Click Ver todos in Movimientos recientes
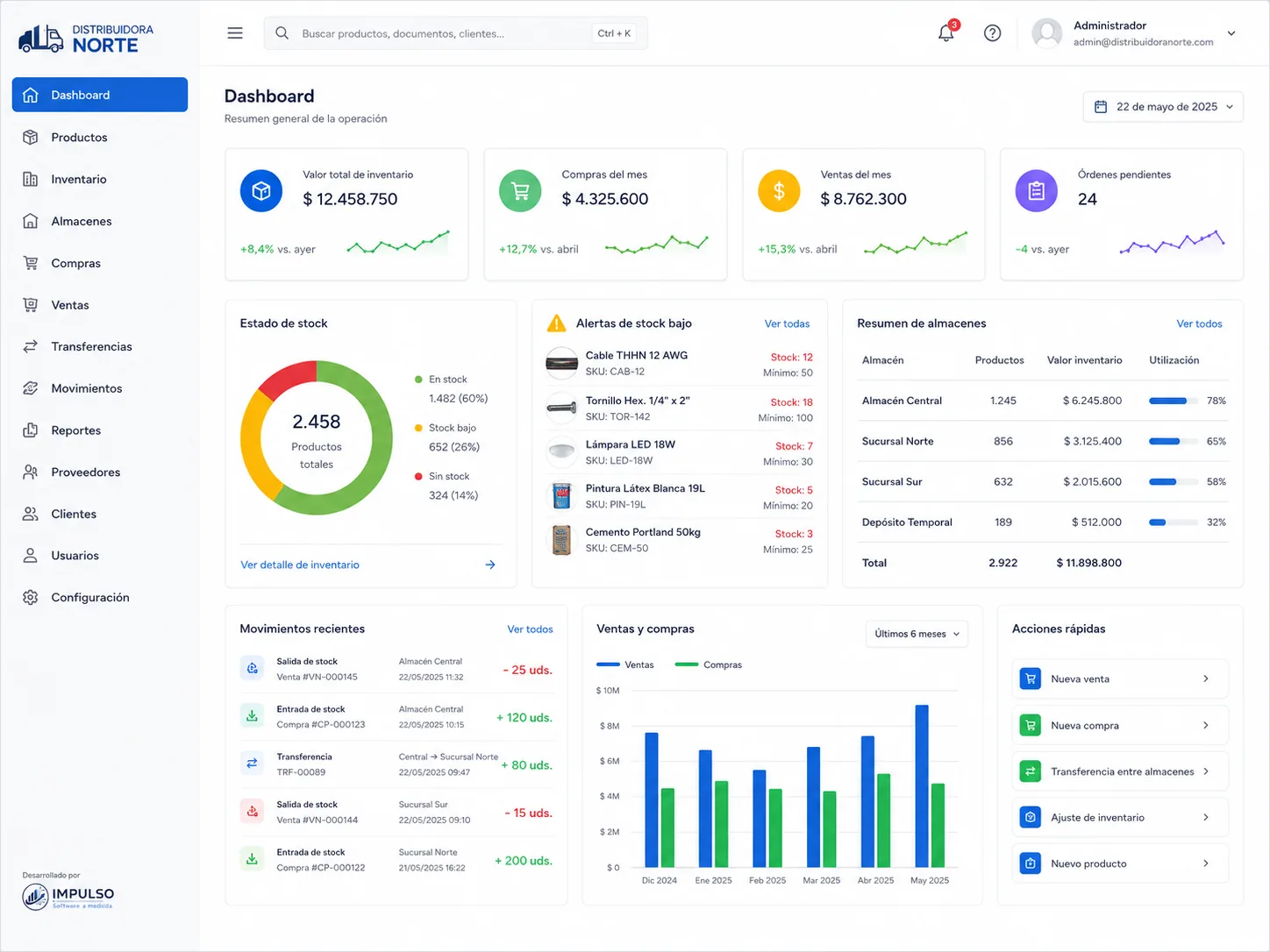This screenshot has height=952, width=1270. [x=530, y=629]
